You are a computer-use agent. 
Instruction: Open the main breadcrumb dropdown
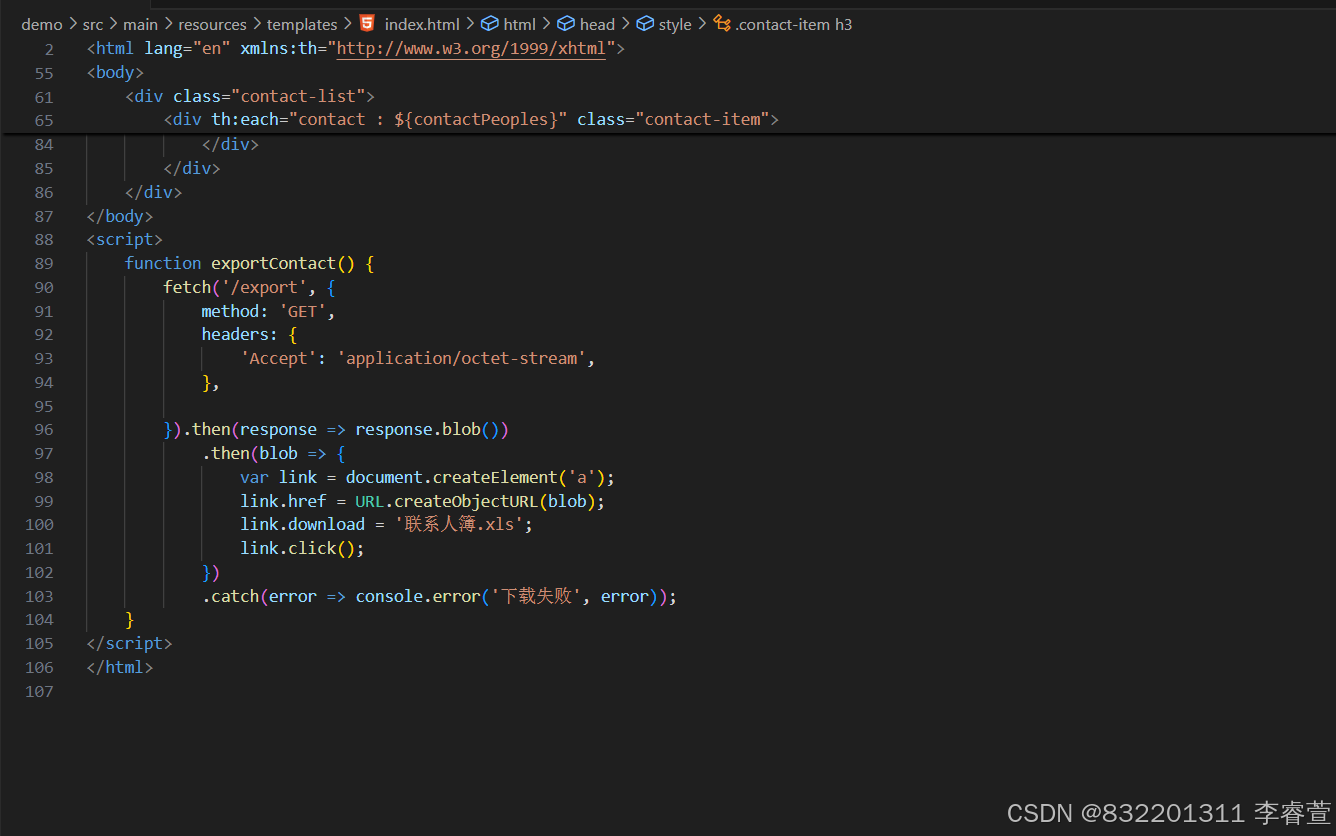[x=139, y=23]
